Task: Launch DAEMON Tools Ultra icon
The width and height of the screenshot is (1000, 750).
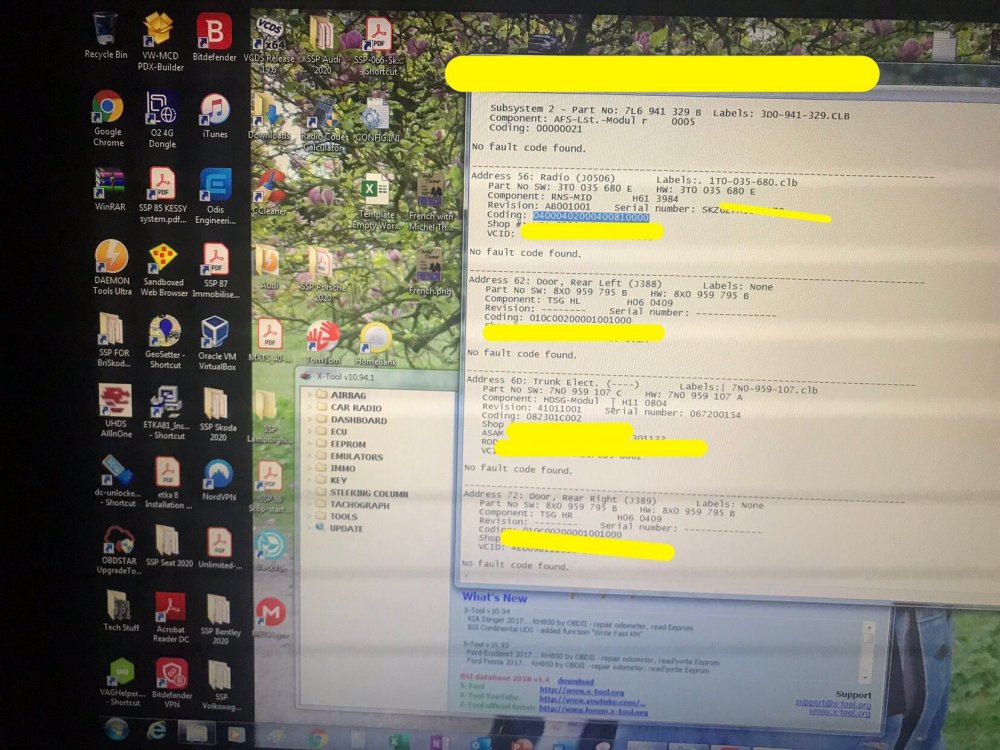Action: point(112,267)
